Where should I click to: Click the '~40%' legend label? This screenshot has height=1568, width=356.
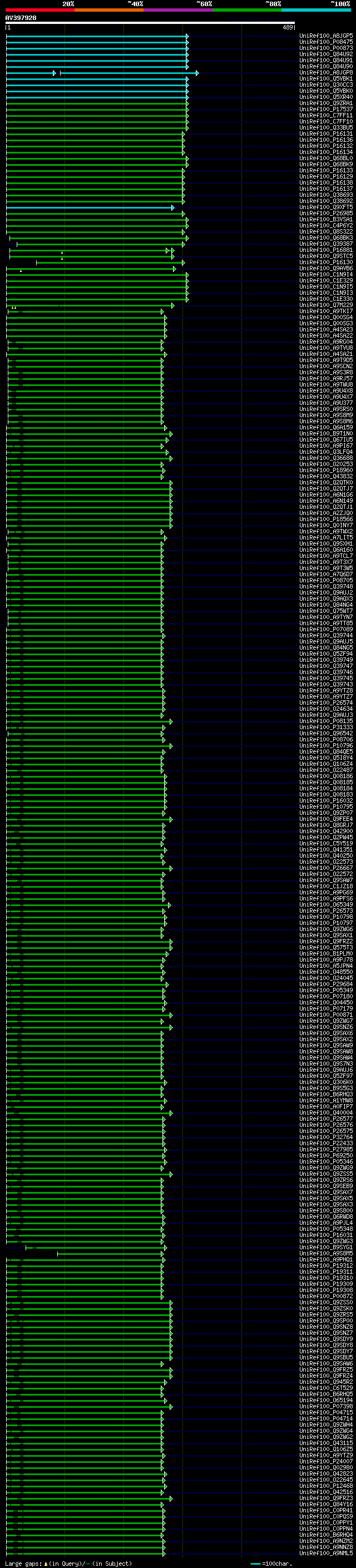(x=135, y=4)
